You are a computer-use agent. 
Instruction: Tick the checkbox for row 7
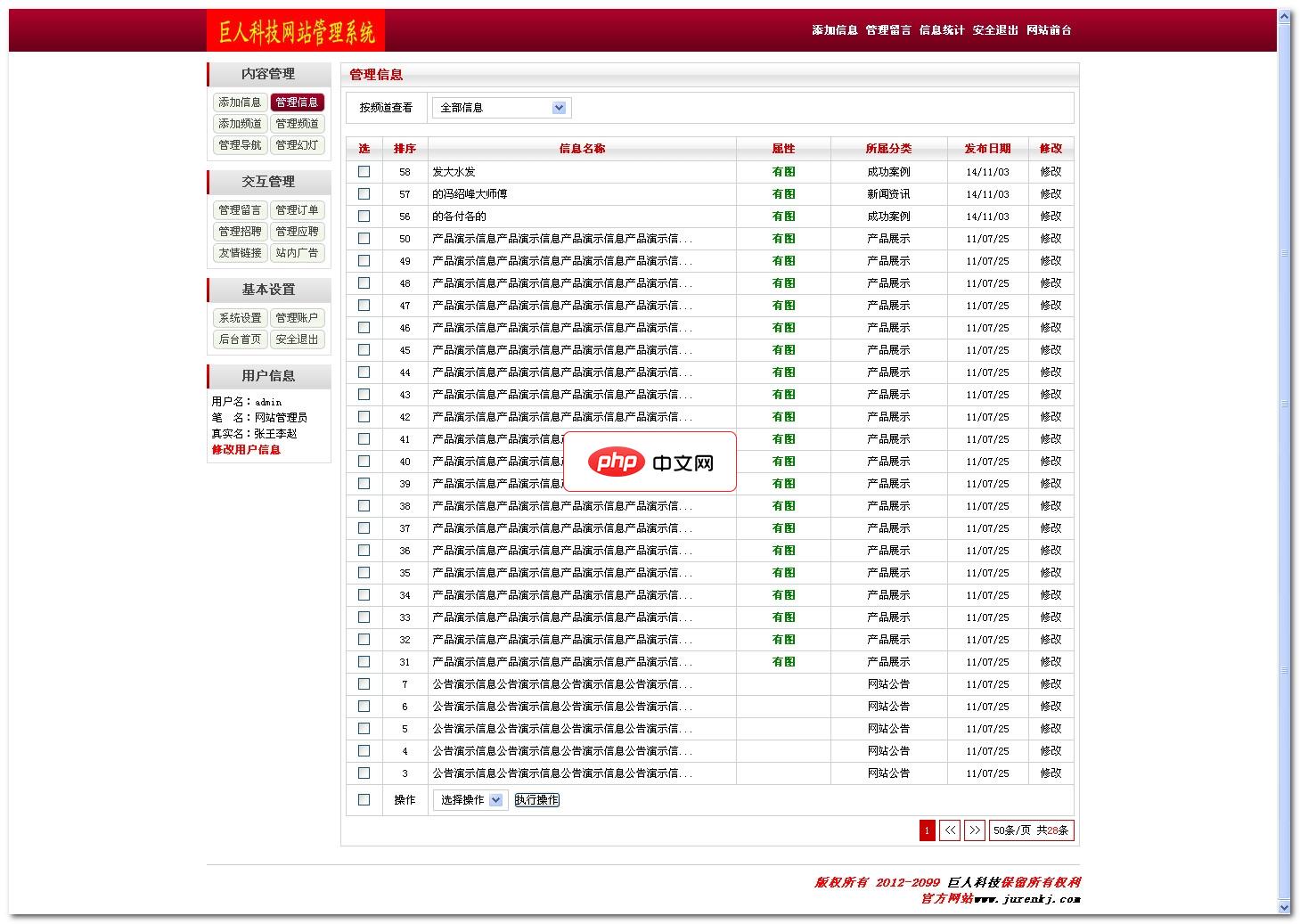[x=364, y=683]
